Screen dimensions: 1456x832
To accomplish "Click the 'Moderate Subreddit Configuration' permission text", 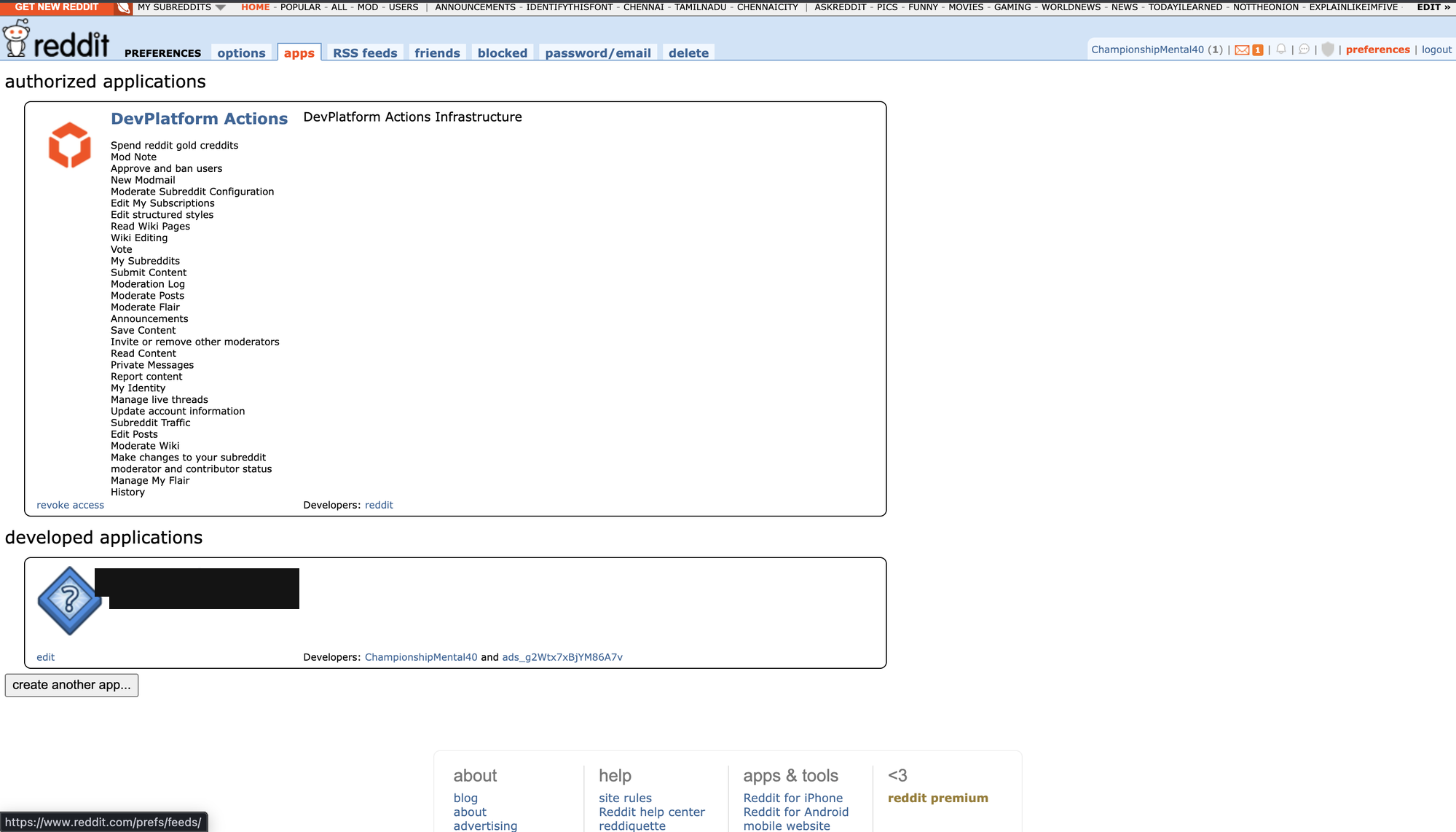I will (x=192, y=192).
